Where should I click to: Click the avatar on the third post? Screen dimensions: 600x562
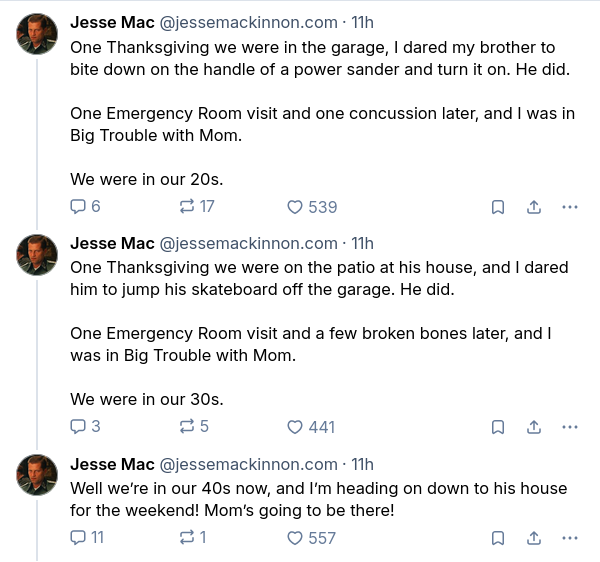[x=37, y=475]
